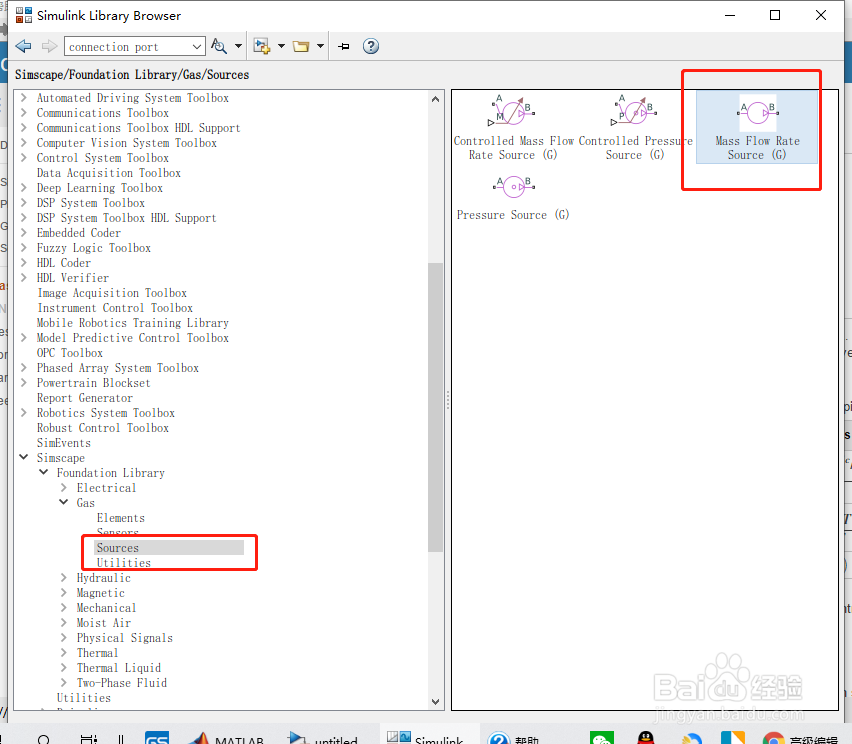Select OPC Toolbox in tree
Image resolution: width=852 pixels, height=744 pixels.
click(70, 353)
